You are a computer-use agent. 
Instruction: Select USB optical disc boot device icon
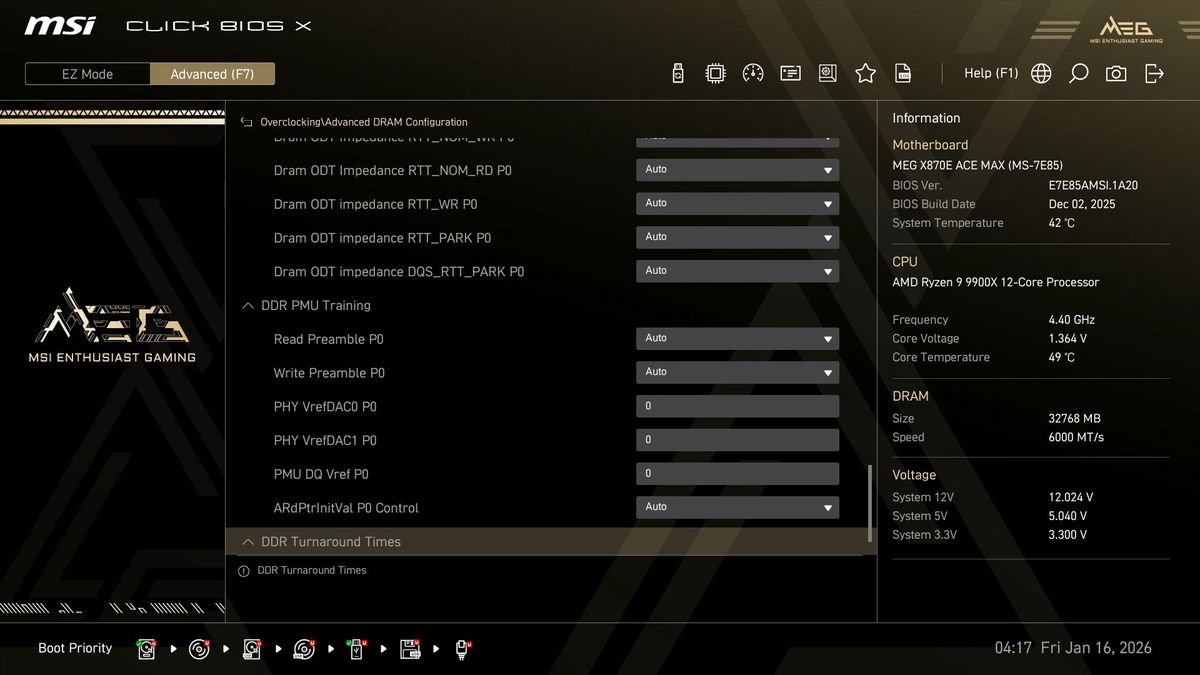tap(304, 649)
